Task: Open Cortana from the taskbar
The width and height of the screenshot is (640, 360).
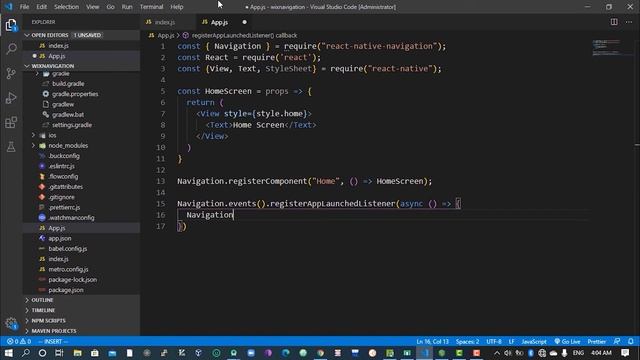Action: [x=42, y=353]
